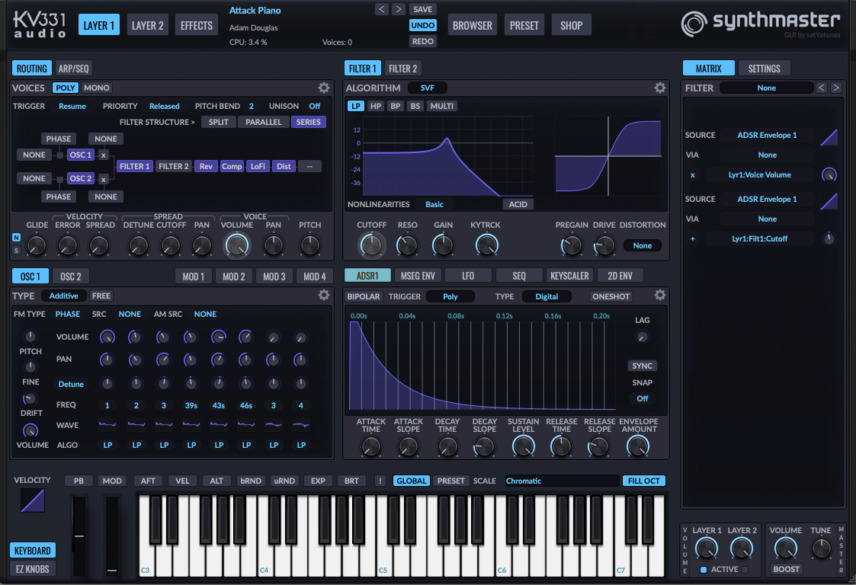Go to next preset arrow

coord(399,9)
